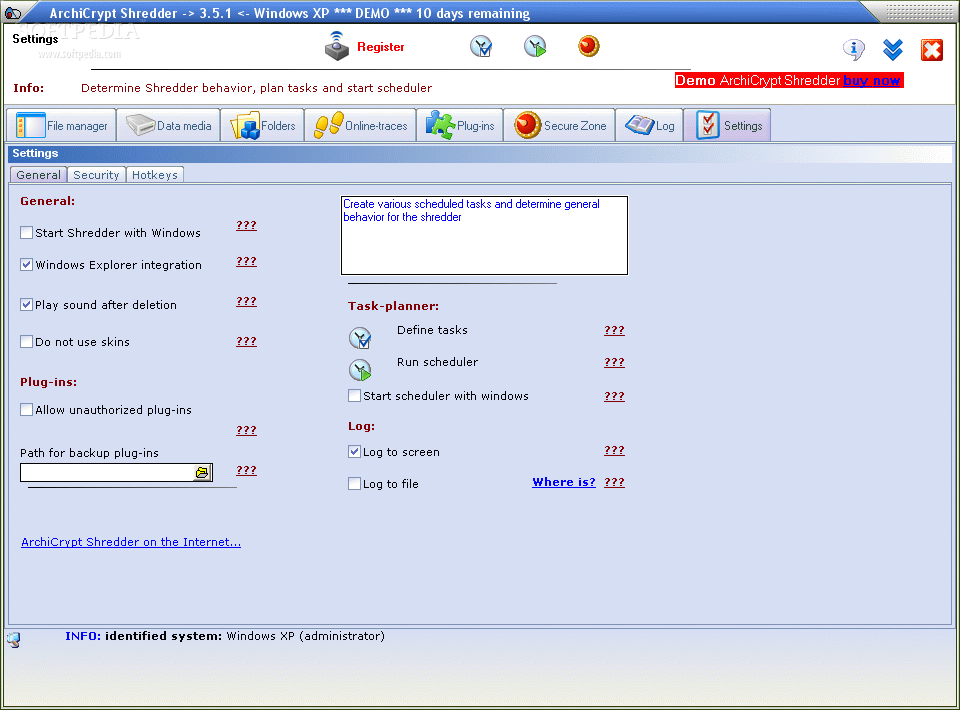This screenshot has width=960, height=710.
Task: Switch to the Folders tab
Action: 263,125
